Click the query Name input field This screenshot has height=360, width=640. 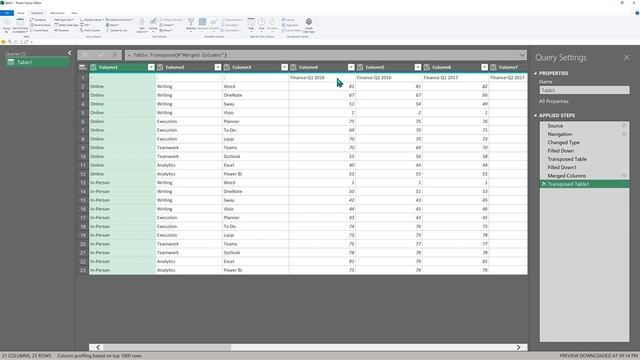(x=584, y=90)
